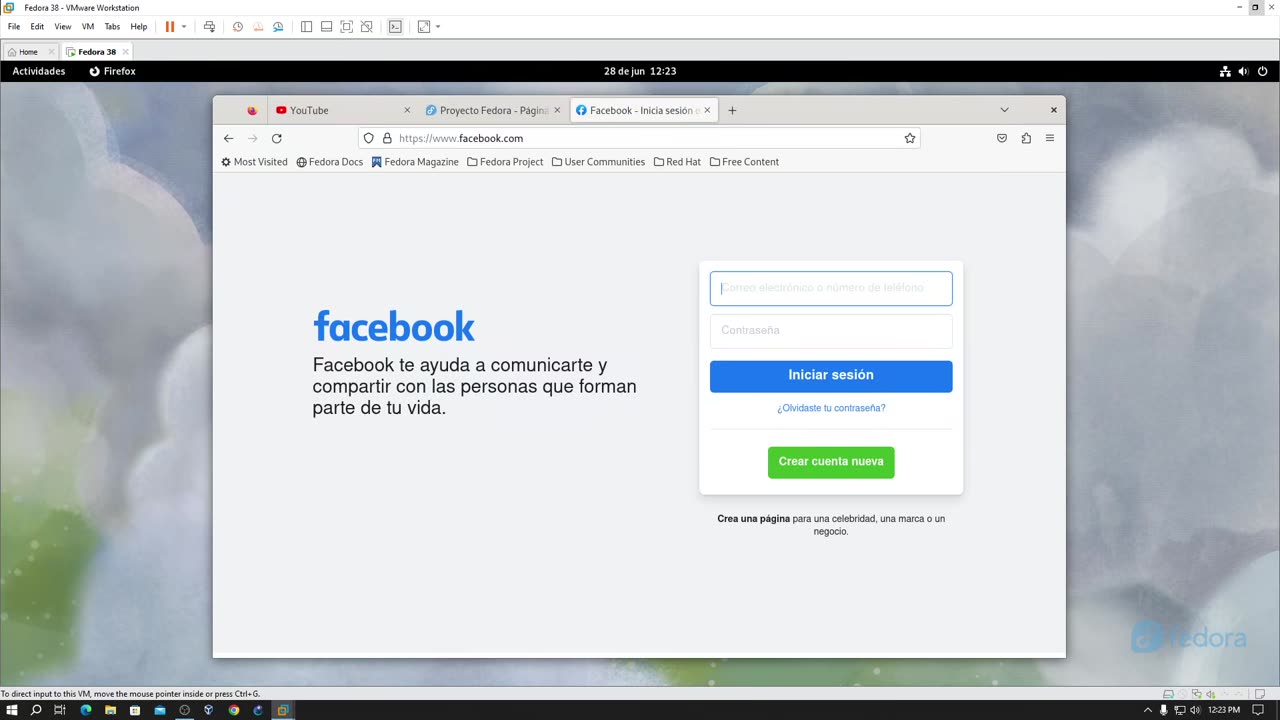This screenshot has height=720, width=1280.
Task: Click the stretch guest display icon
Action: click(424, 27)
